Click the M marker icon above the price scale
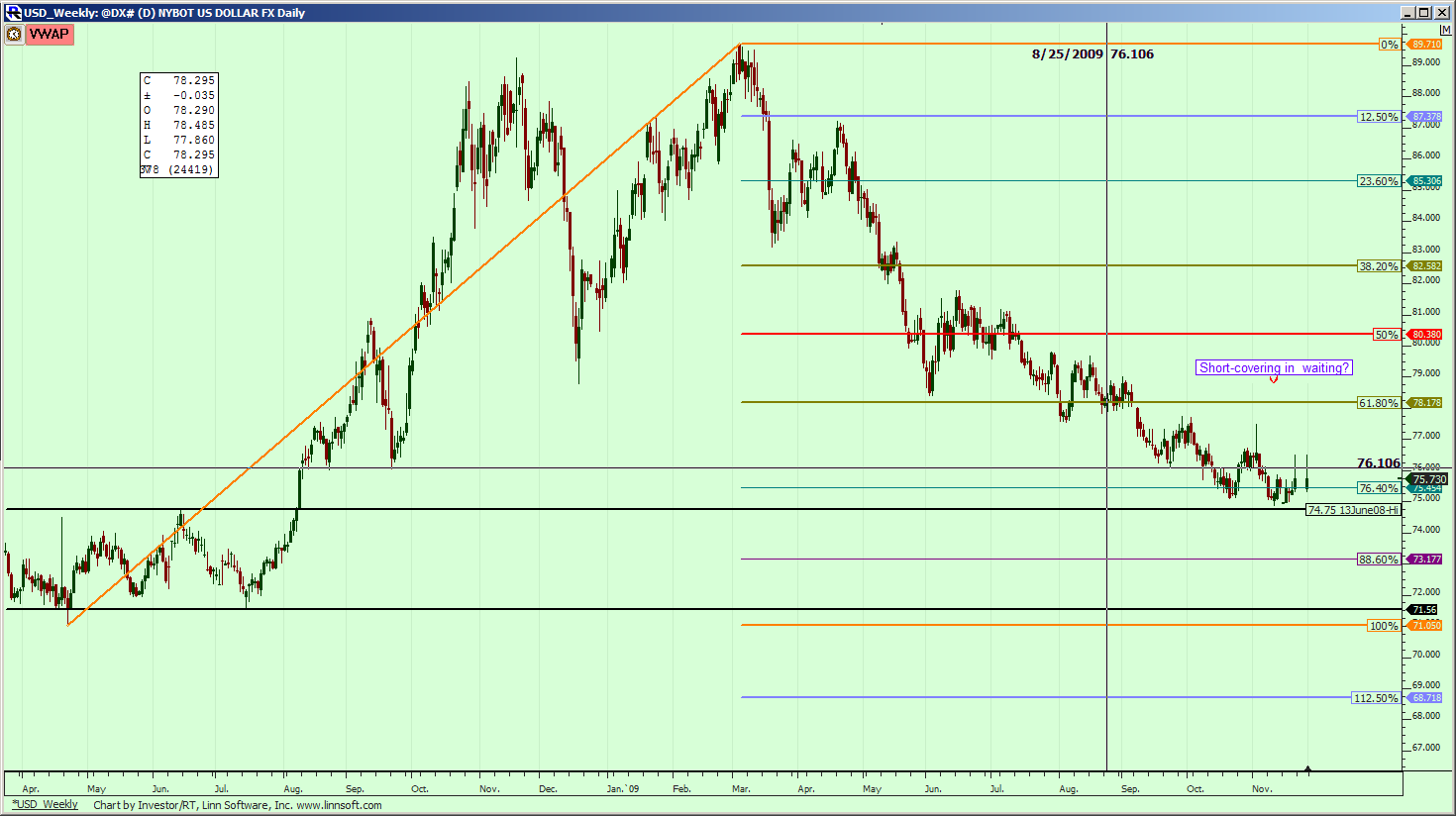 point(1445,31)
